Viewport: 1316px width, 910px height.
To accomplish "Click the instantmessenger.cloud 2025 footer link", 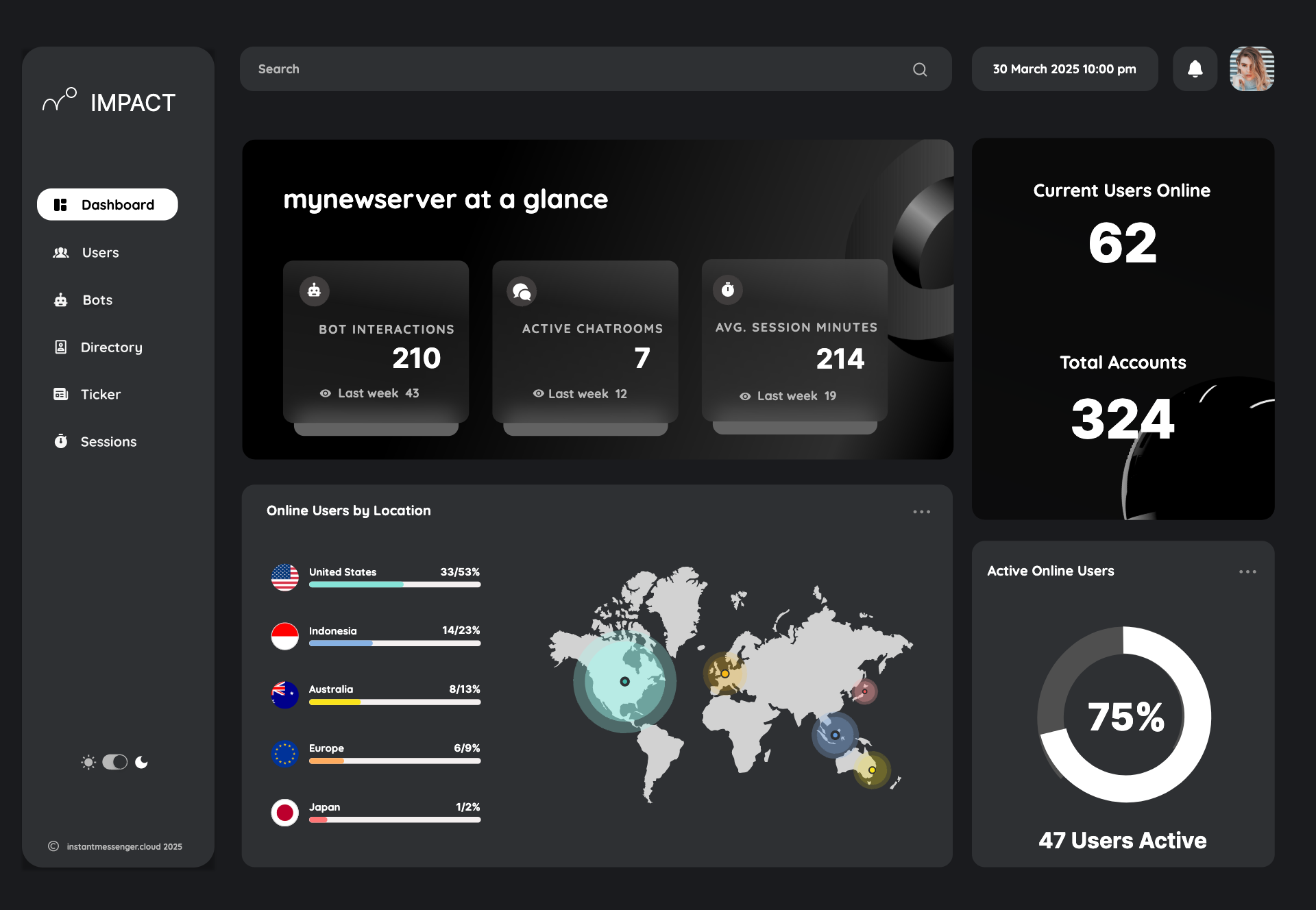I will [124, 847].
